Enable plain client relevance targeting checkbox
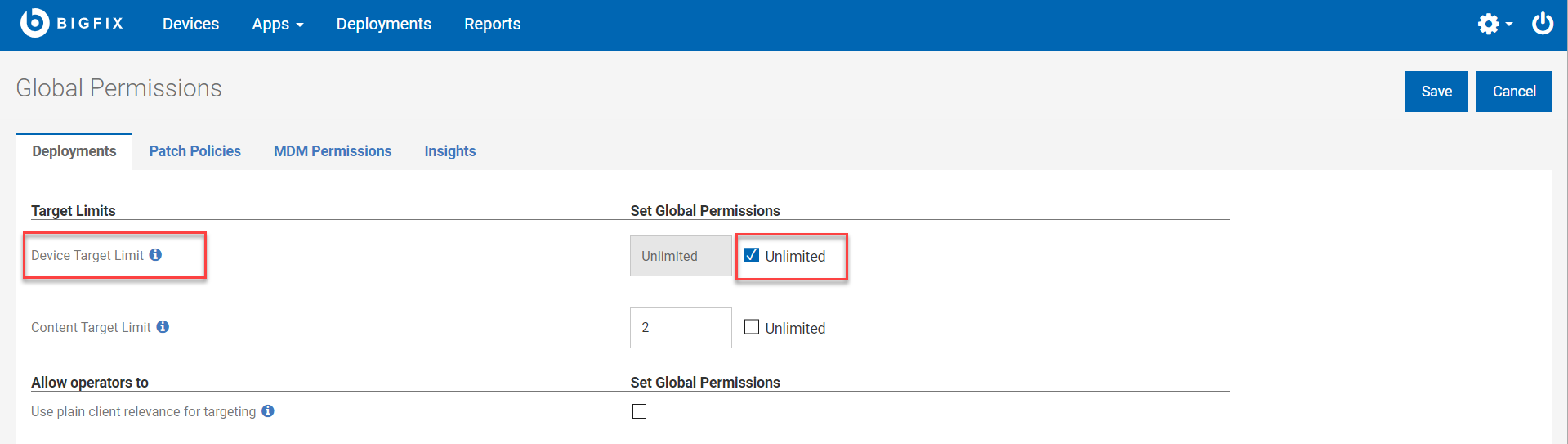 pyautogui.click(x=639, y=411)
